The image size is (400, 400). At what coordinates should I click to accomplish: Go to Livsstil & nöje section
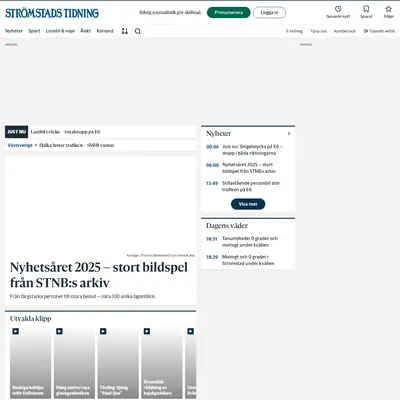coord(60,31)
